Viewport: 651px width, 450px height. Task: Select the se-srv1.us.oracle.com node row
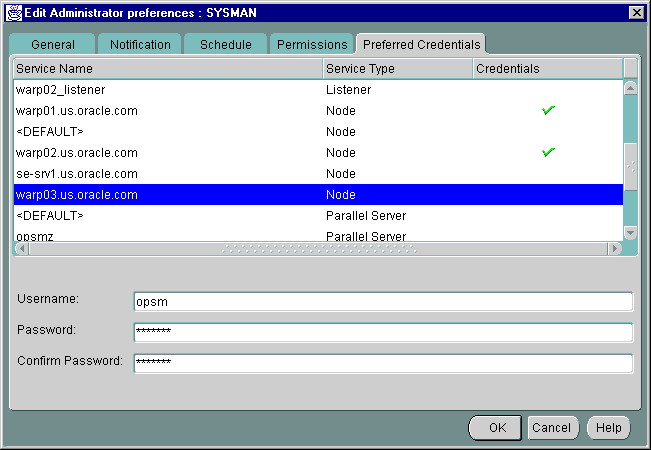click(x=167, y=174)
